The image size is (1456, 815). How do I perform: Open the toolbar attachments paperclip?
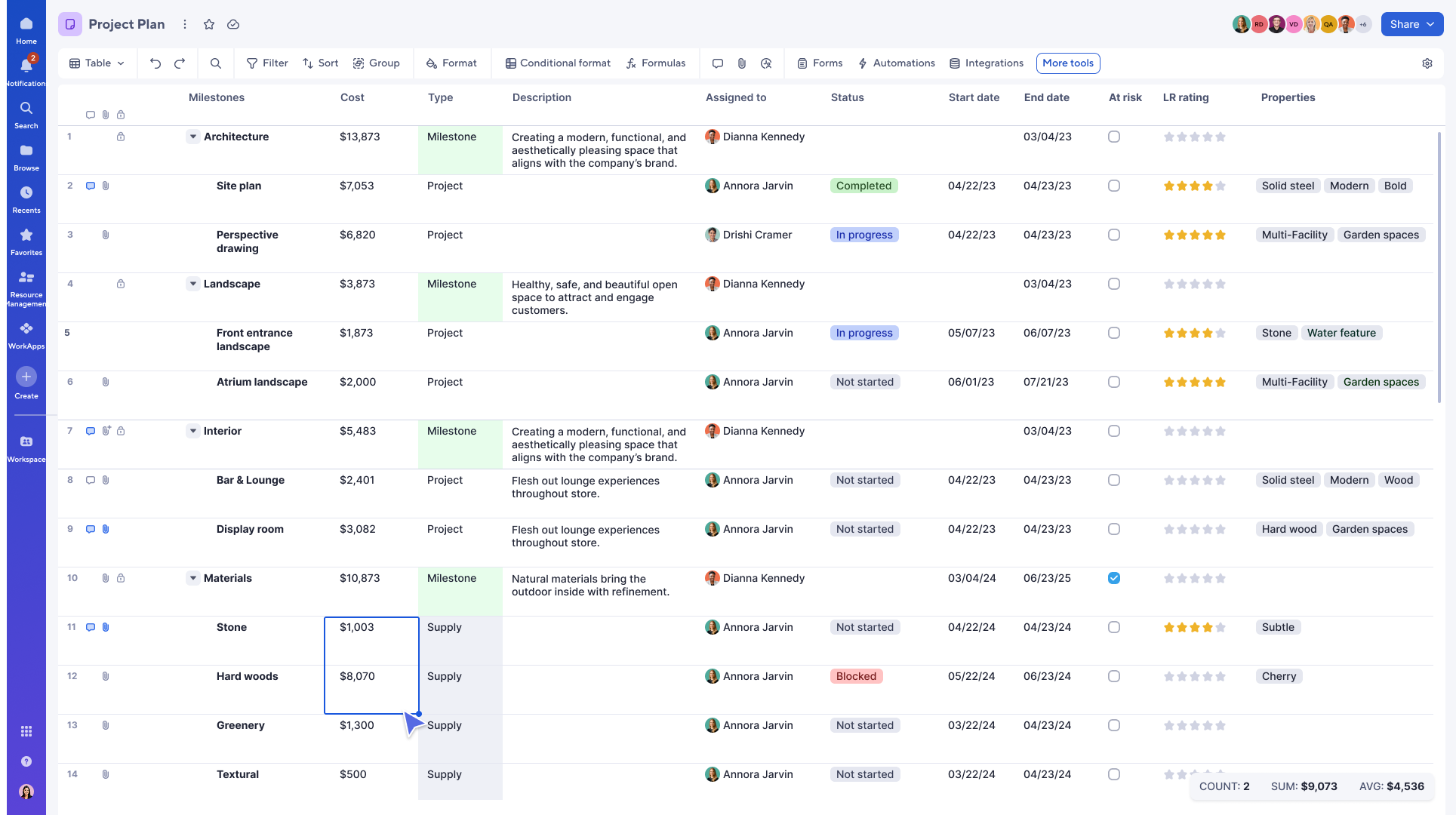point(742,63)
